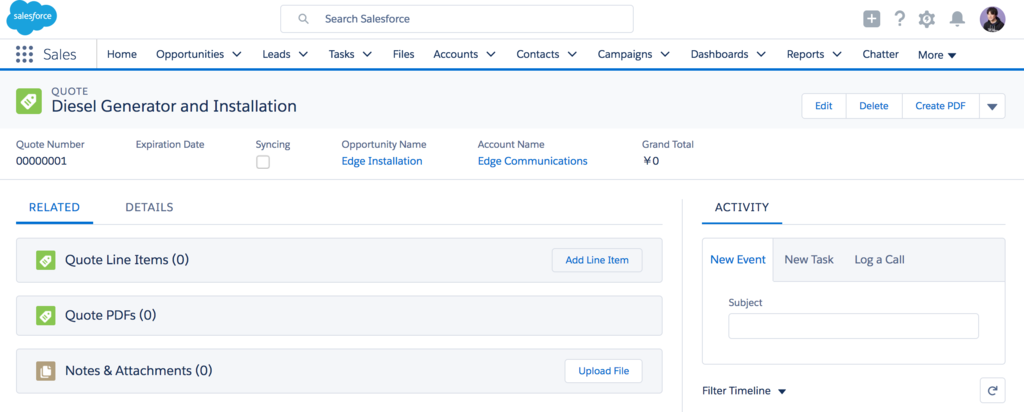Viewport: 1024px width, 412px height.
Task: Click the Subject input field
Action: click(x=853, y=326)
